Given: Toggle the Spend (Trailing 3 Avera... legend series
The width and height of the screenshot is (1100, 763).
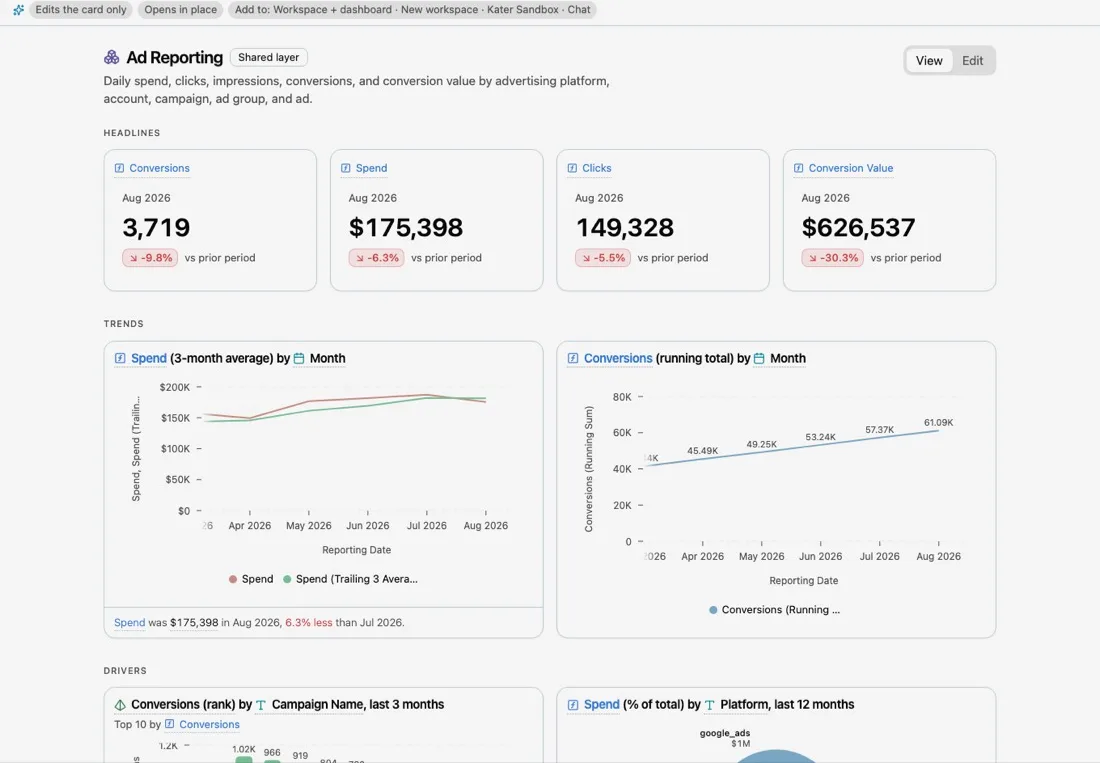Looking at the screenshot, I should coord(350,579).
